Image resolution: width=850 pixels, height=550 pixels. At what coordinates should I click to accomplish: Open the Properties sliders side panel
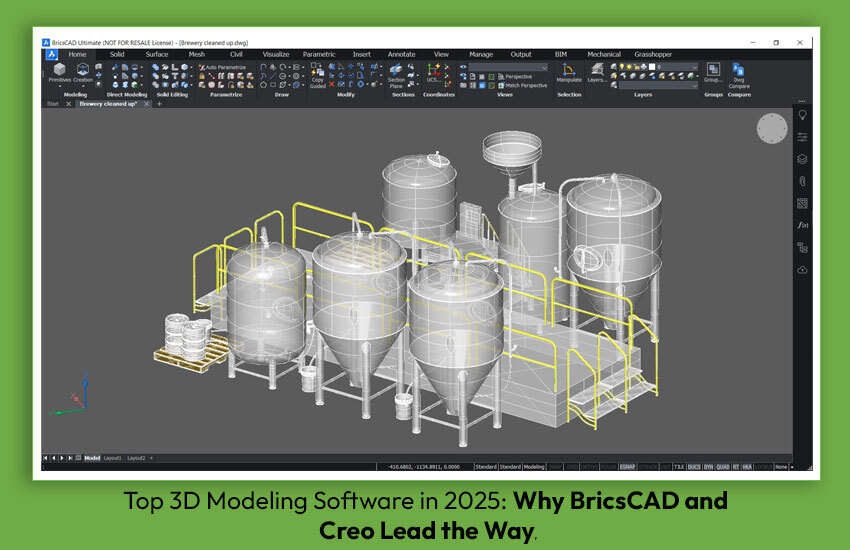pos(802,137)
